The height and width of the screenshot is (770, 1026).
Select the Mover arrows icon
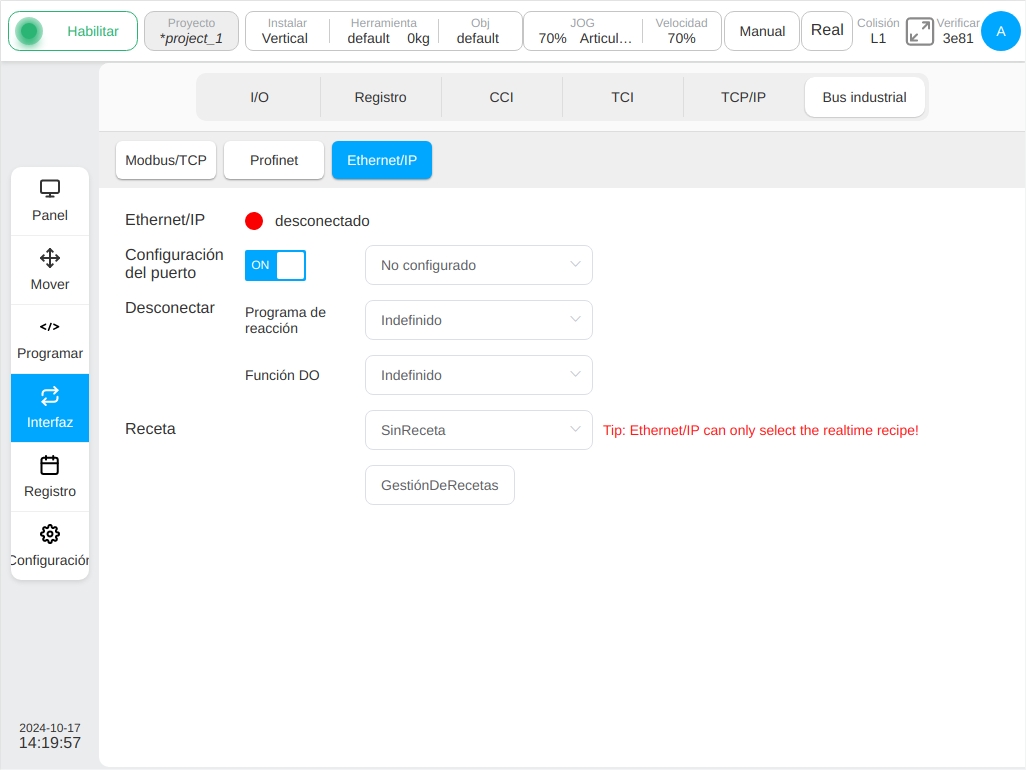pos(50,258)
